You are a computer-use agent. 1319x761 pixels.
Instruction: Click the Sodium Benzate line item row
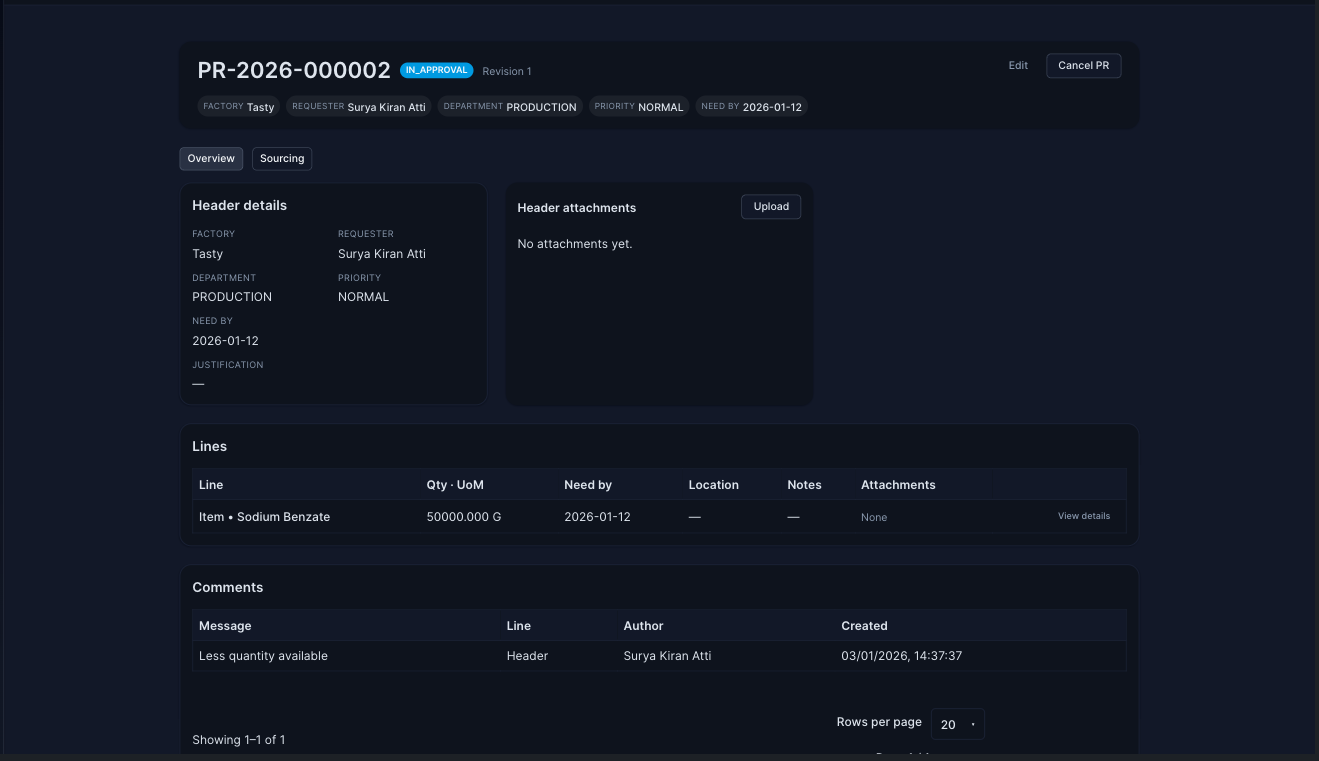pyautogui.click(x=264, y=517)
